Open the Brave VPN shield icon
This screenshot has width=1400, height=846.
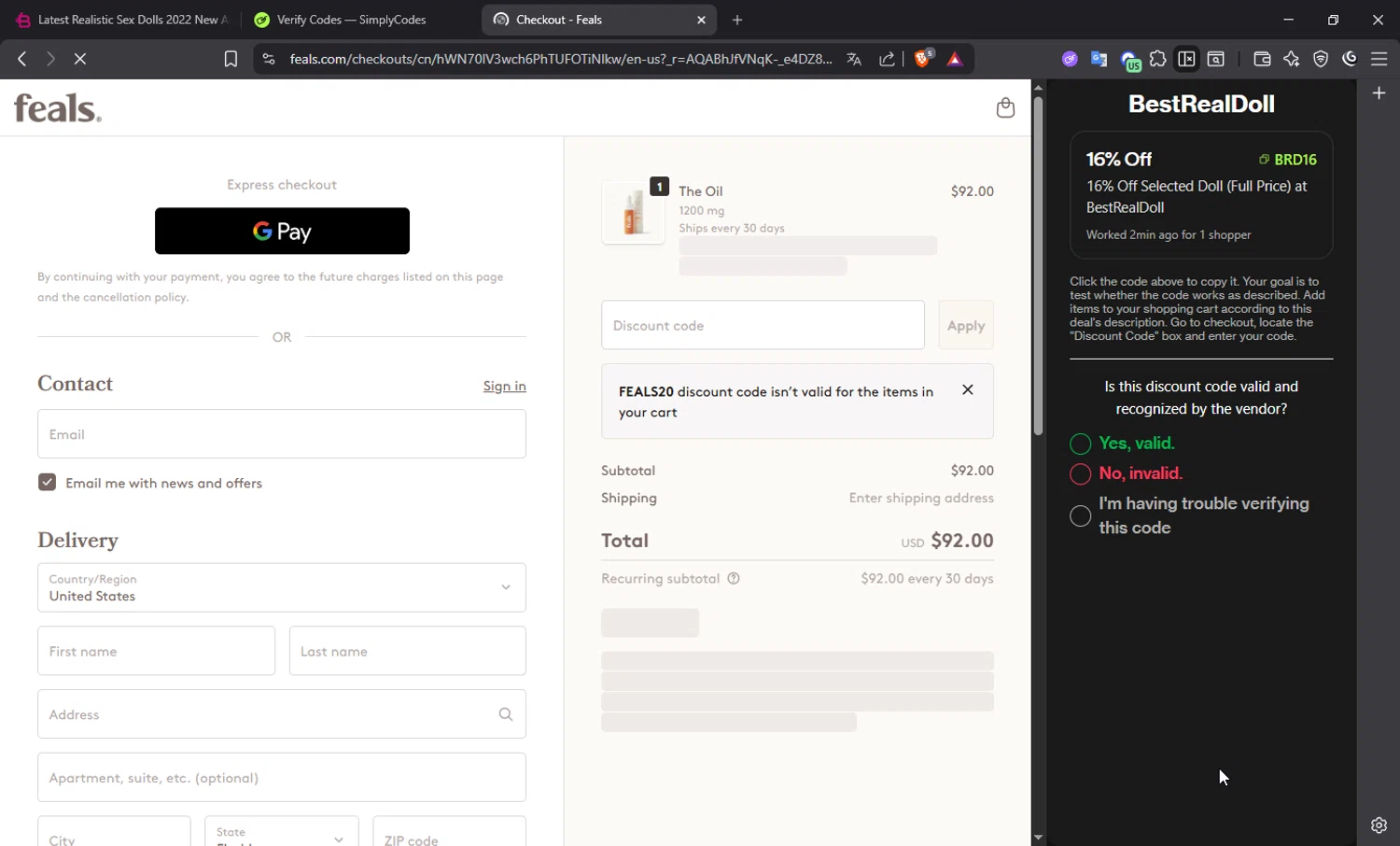(1321, 59)
